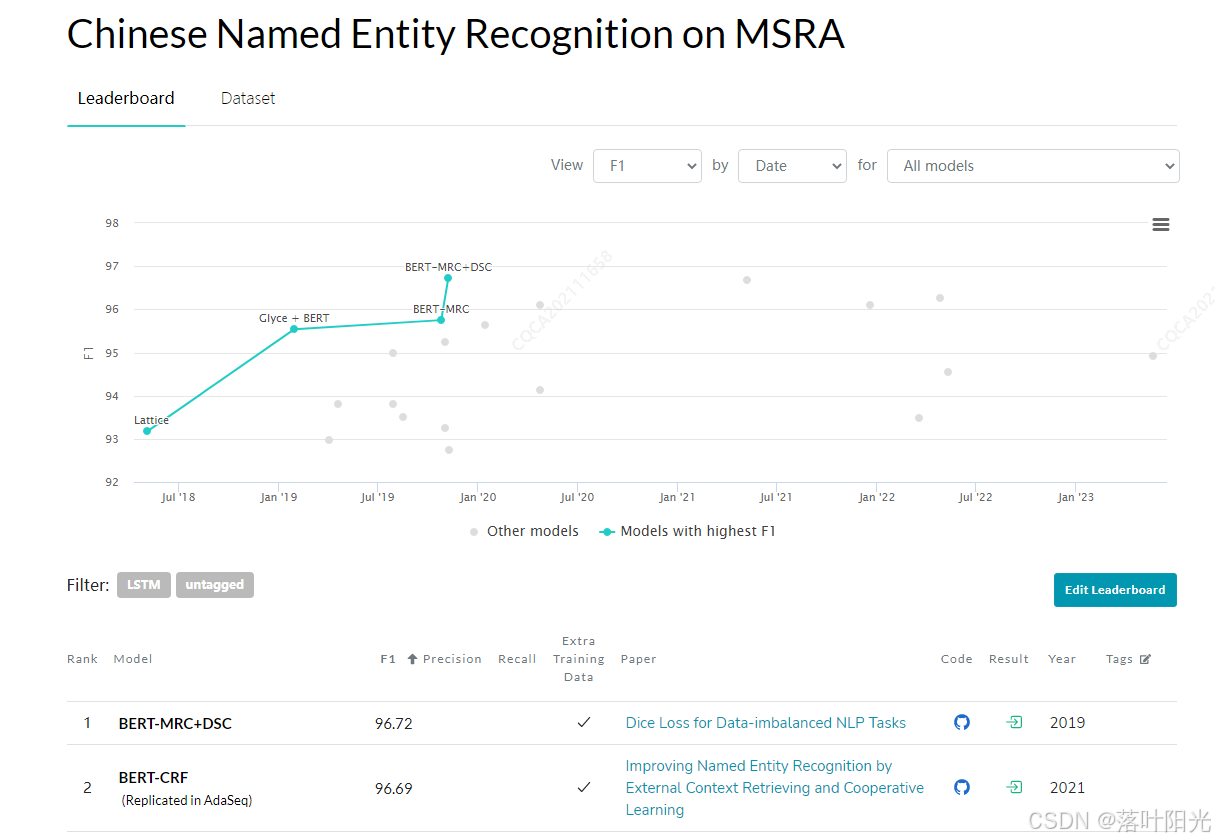Image resolution: width=1215 pixels, height=840 pixels.
Task: Switch to the Leaderboard tab
Action: 126,98
